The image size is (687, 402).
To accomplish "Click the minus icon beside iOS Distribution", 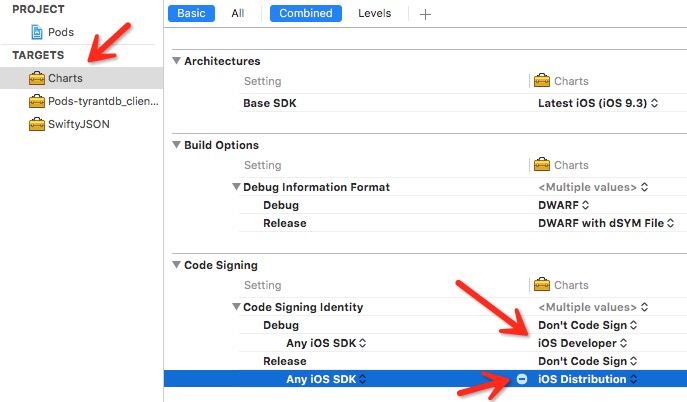I will pyautogui.click(x=521, y=379).
